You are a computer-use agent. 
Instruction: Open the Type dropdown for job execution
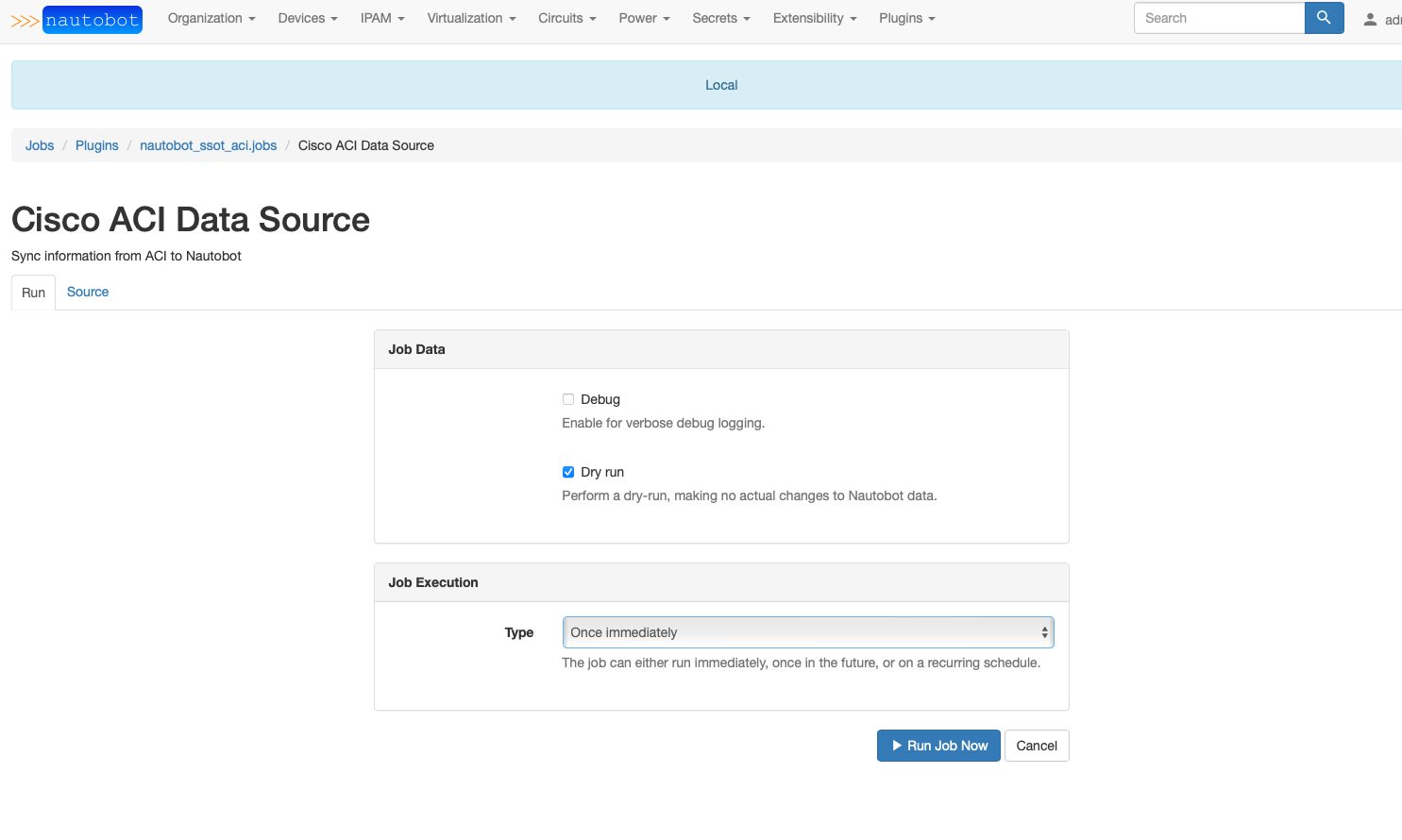(807, 632)
